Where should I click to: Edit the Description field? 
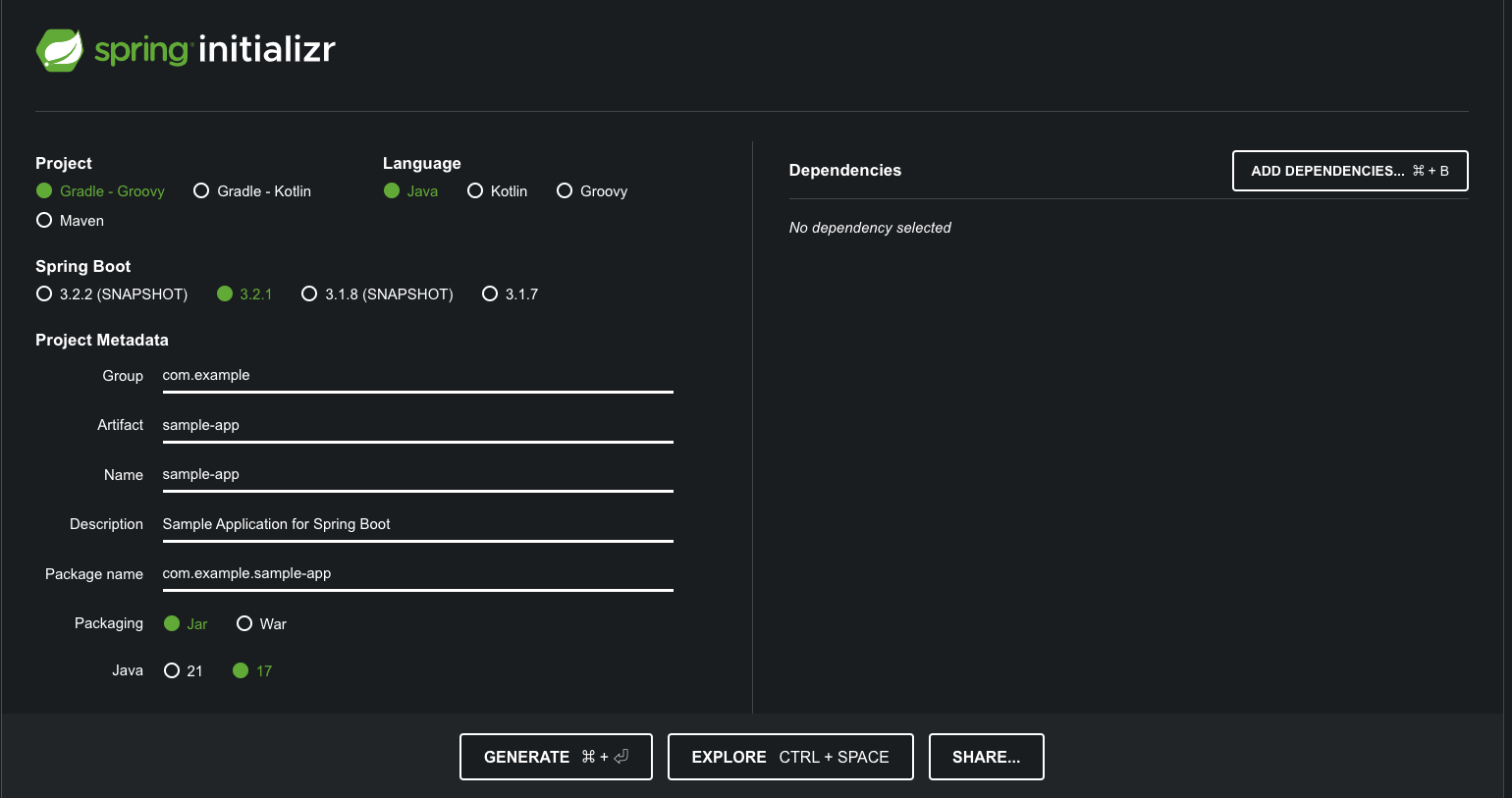click(x=417, y=524)
